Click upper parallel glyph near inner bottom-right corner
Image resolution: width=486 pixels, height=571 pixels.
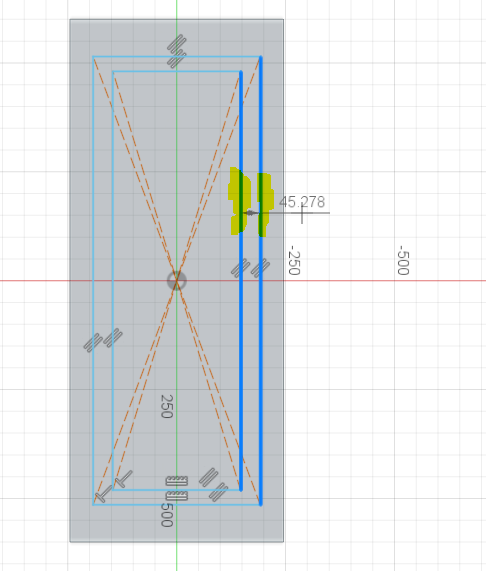209,477
